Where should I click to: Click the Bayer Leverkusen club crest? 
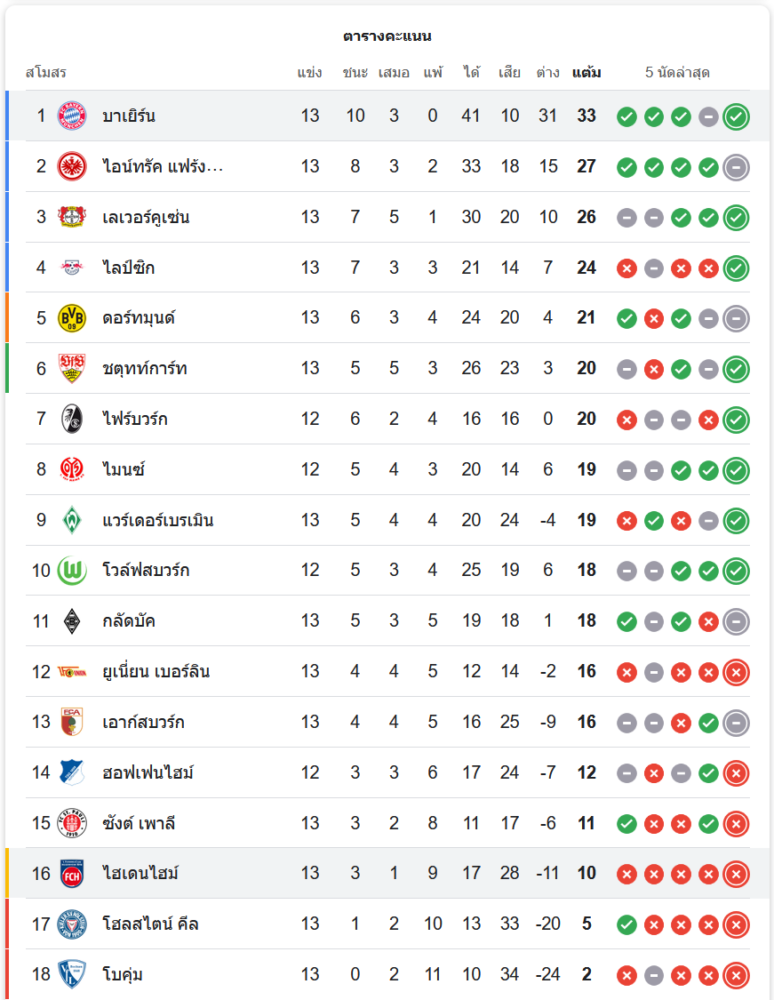(72, 217)
